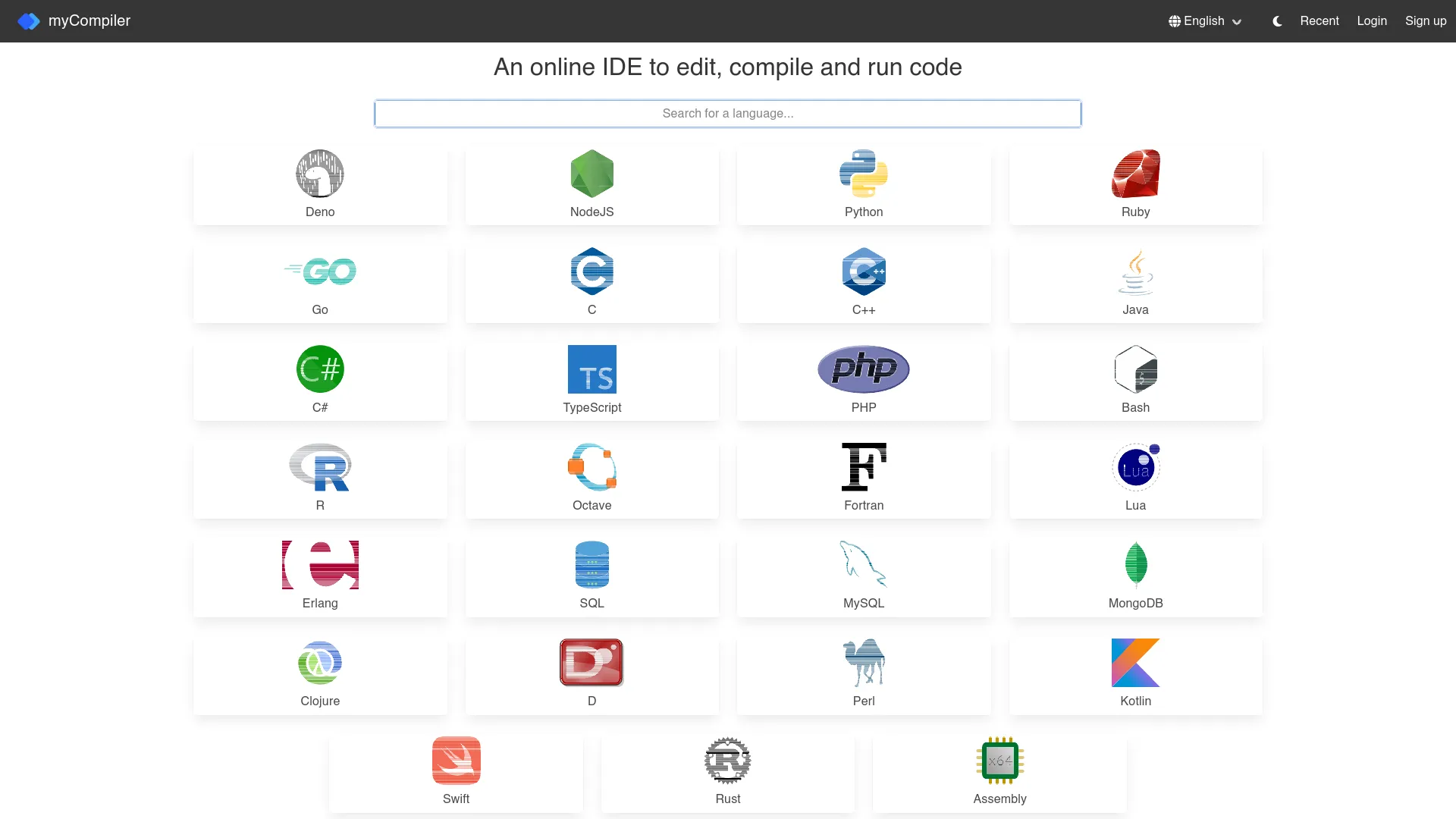Click the Swift bird icon

point(457,761)
